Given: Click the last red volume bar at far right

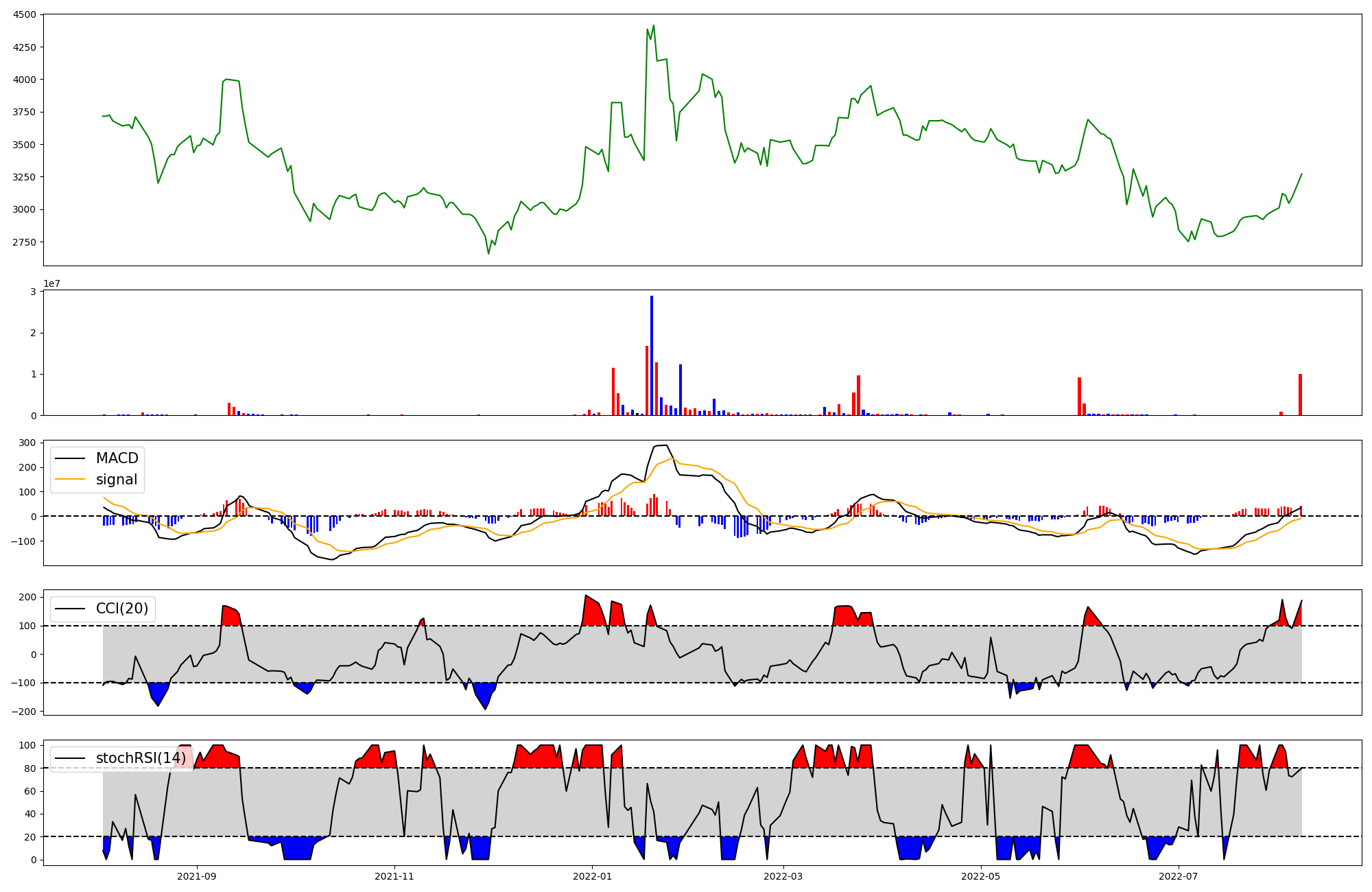Looking at the screenshot, I should [x=1300, y=395].
